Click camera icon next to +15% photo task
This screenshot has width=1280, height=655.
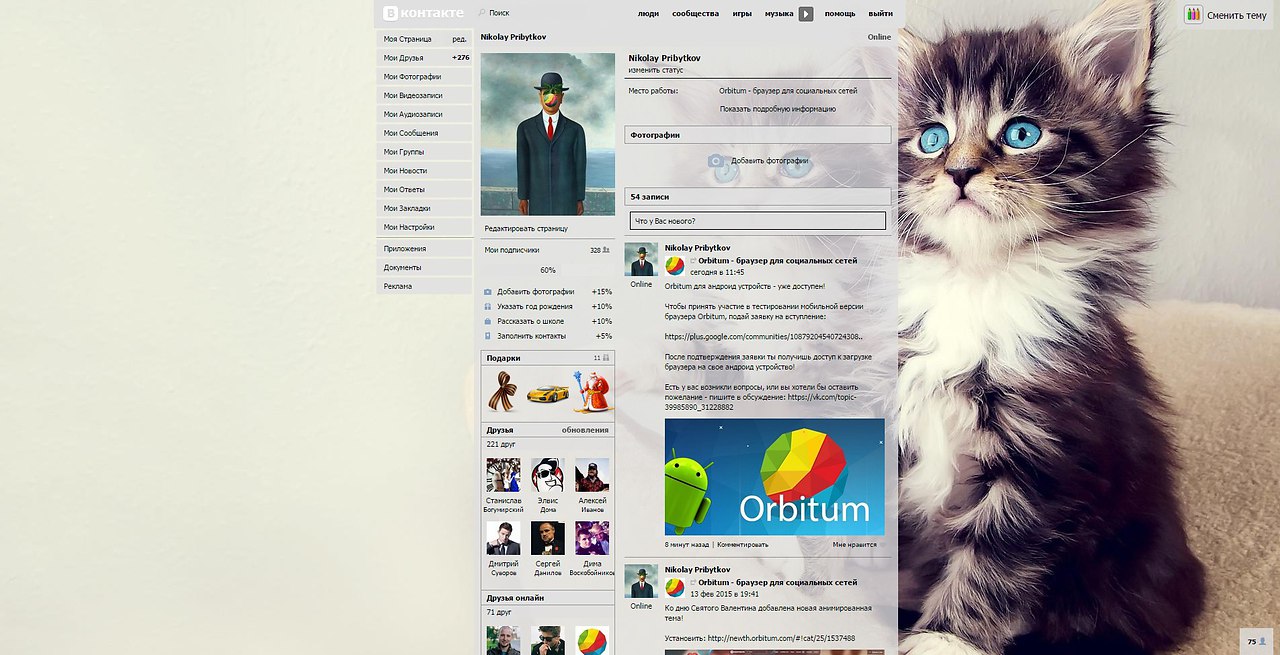(488, 292)
